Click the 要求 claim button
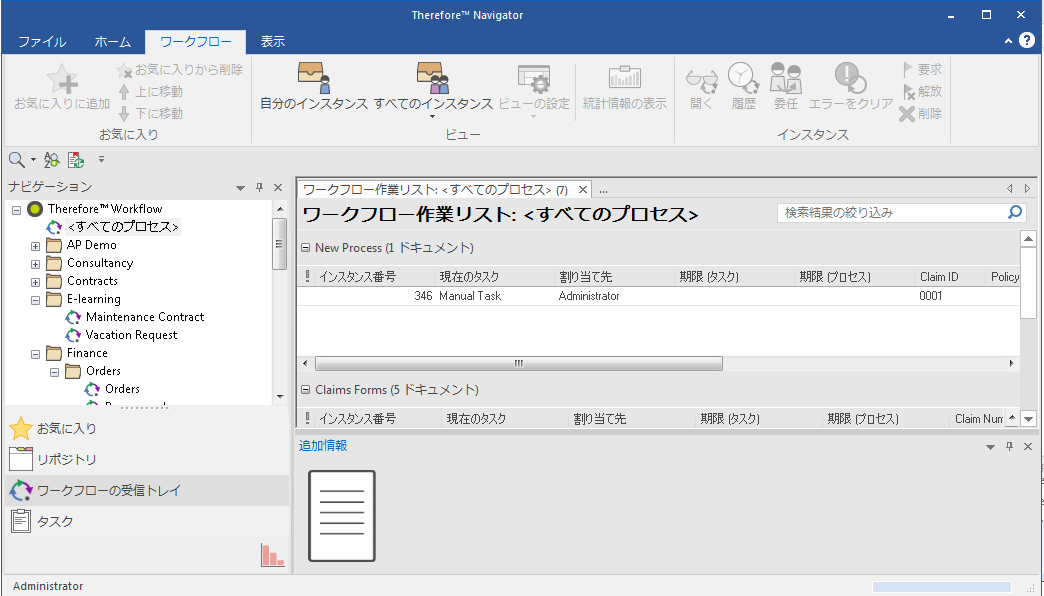 tap(922, 69)
